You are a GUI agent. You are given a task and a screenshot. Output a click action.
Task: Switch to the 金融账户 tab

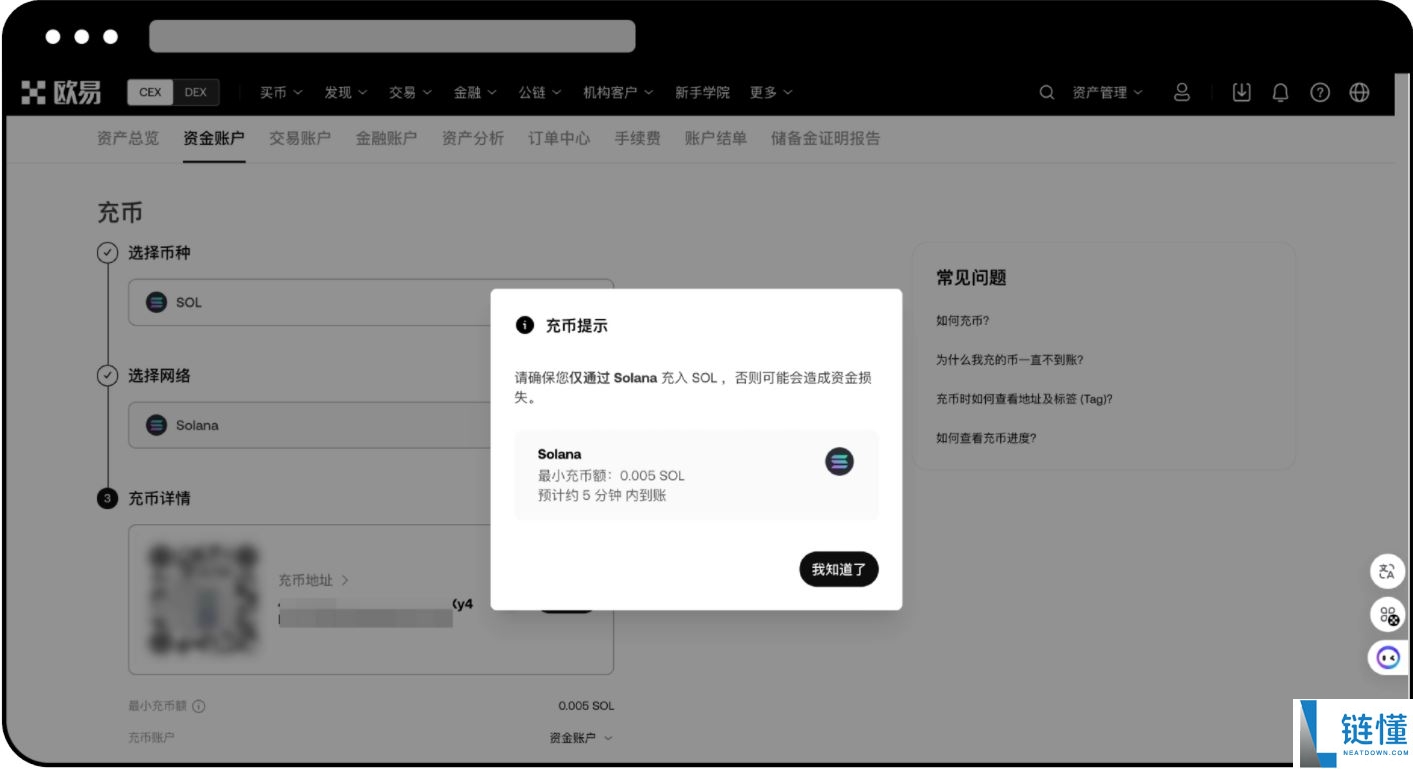click(x=386, y=138)
